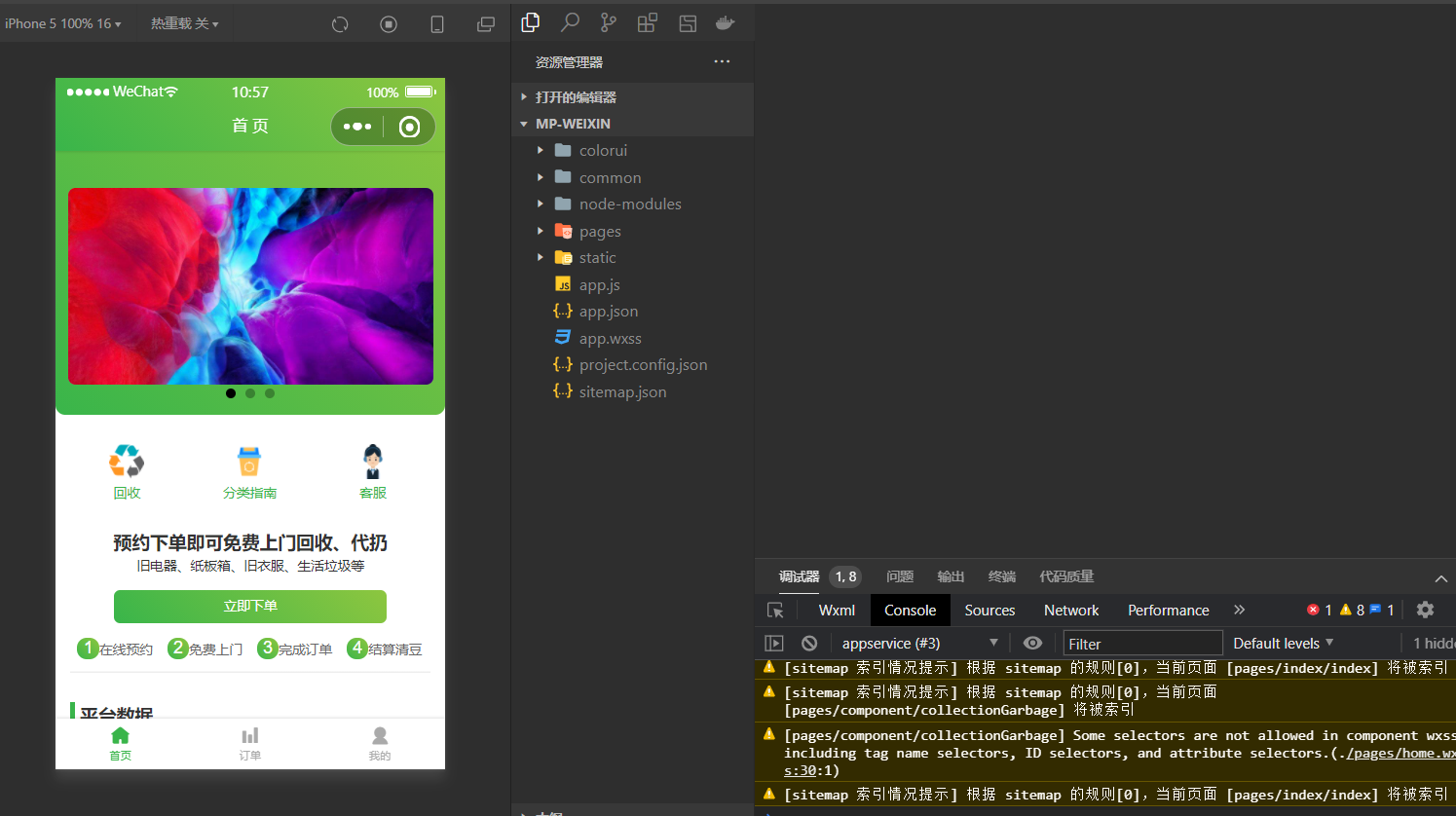Open the Search panel icon
1456x816 pixels.
(570, 22)
